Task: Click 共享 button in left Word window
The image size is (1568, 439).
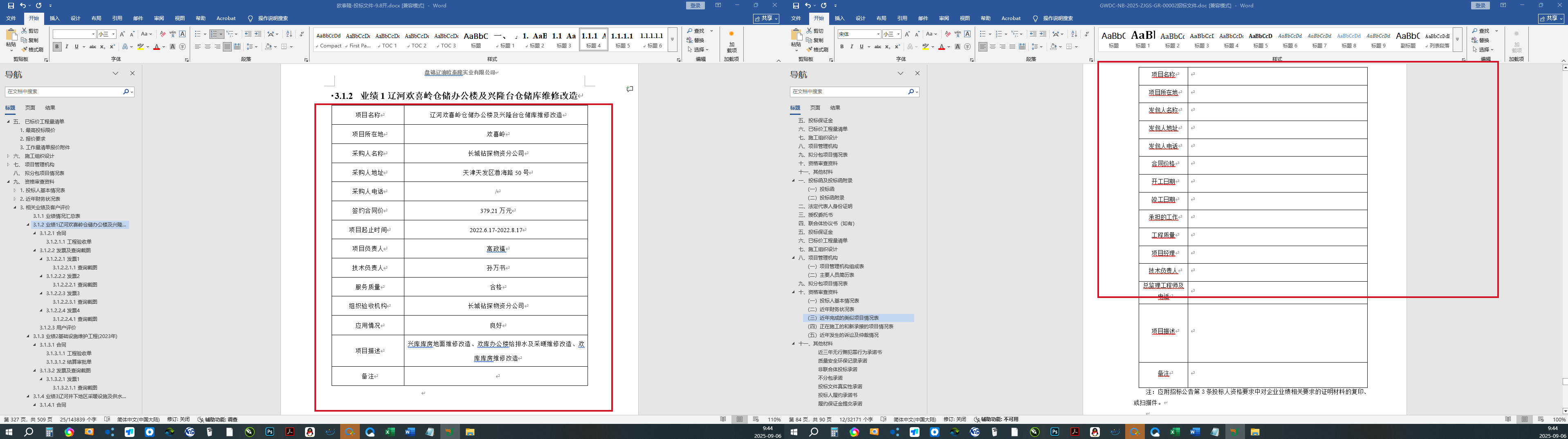Action: (766, 19)
